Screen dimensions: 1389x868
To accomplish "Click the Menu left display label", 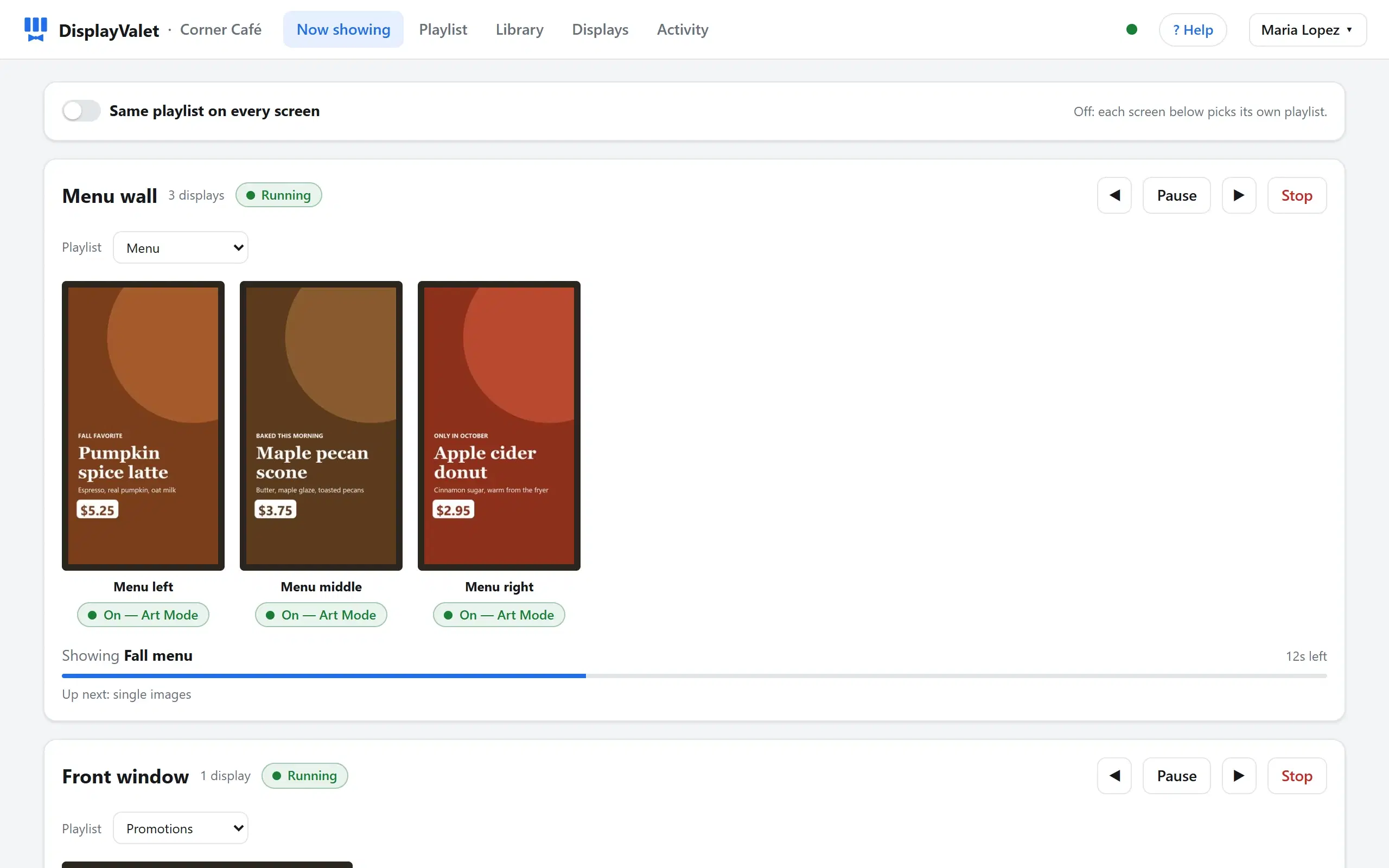I will 143,586.
